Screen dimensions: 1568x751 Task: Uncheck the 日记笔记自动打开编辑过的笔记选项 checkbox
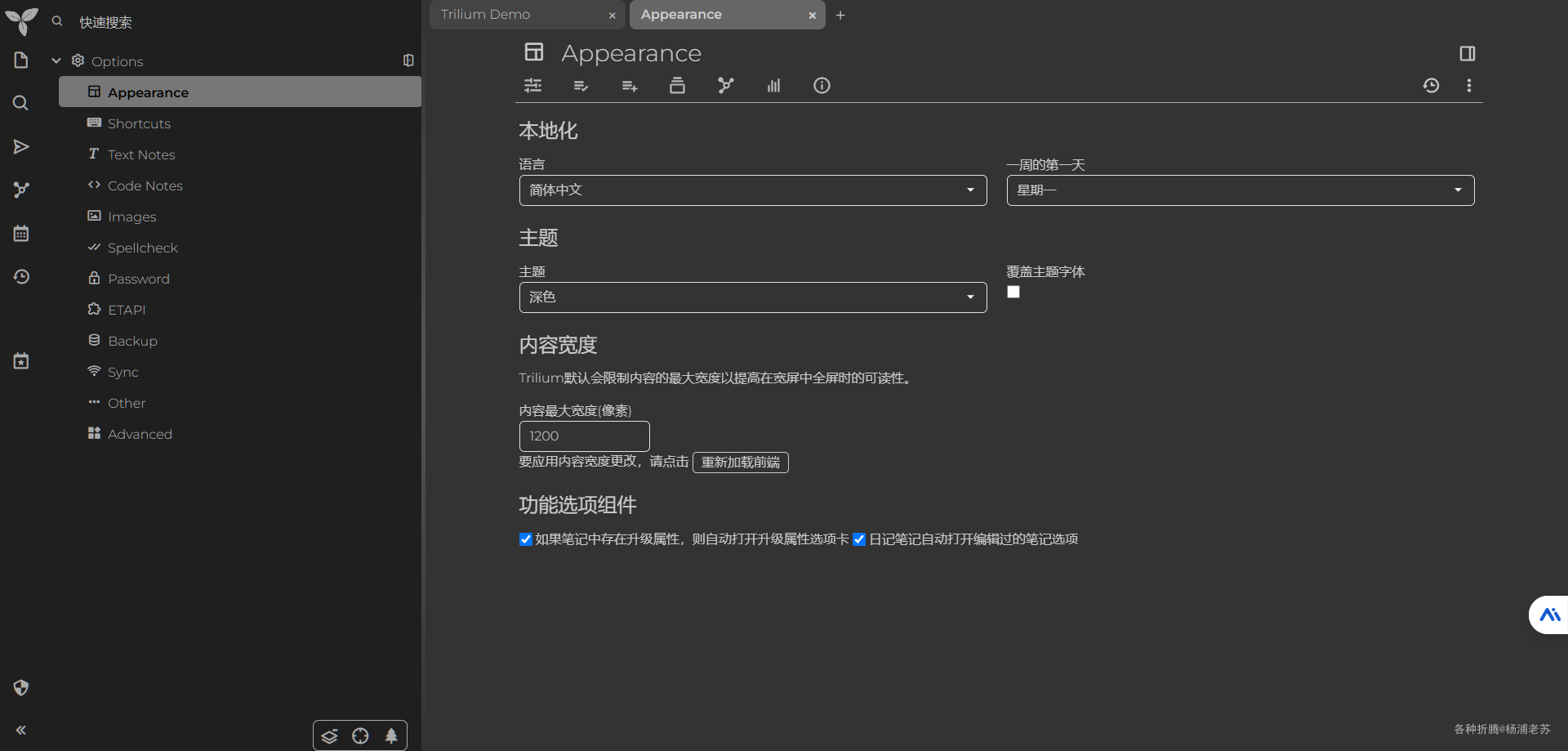[859, 539]
